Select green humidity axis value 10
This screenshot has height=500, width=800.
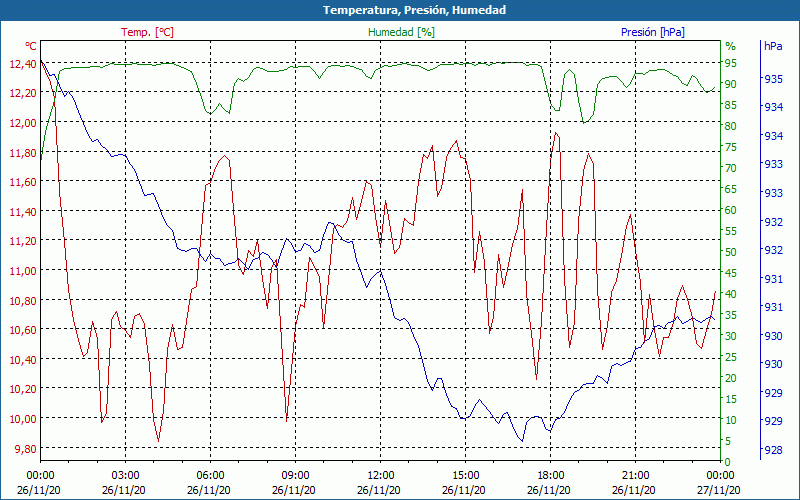point(731,420)
